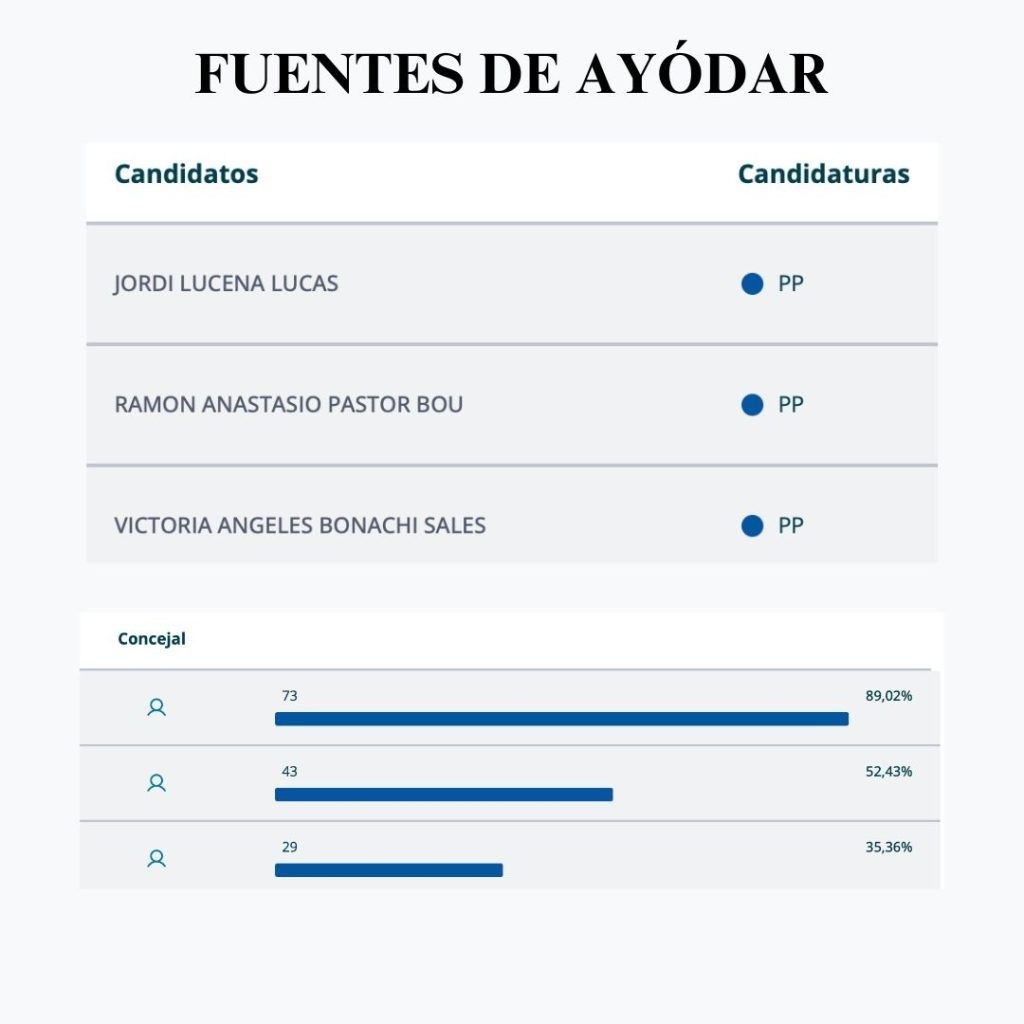Click the 52,43% progress bar
This screenshot has width=1024, height=1024.
443,795
